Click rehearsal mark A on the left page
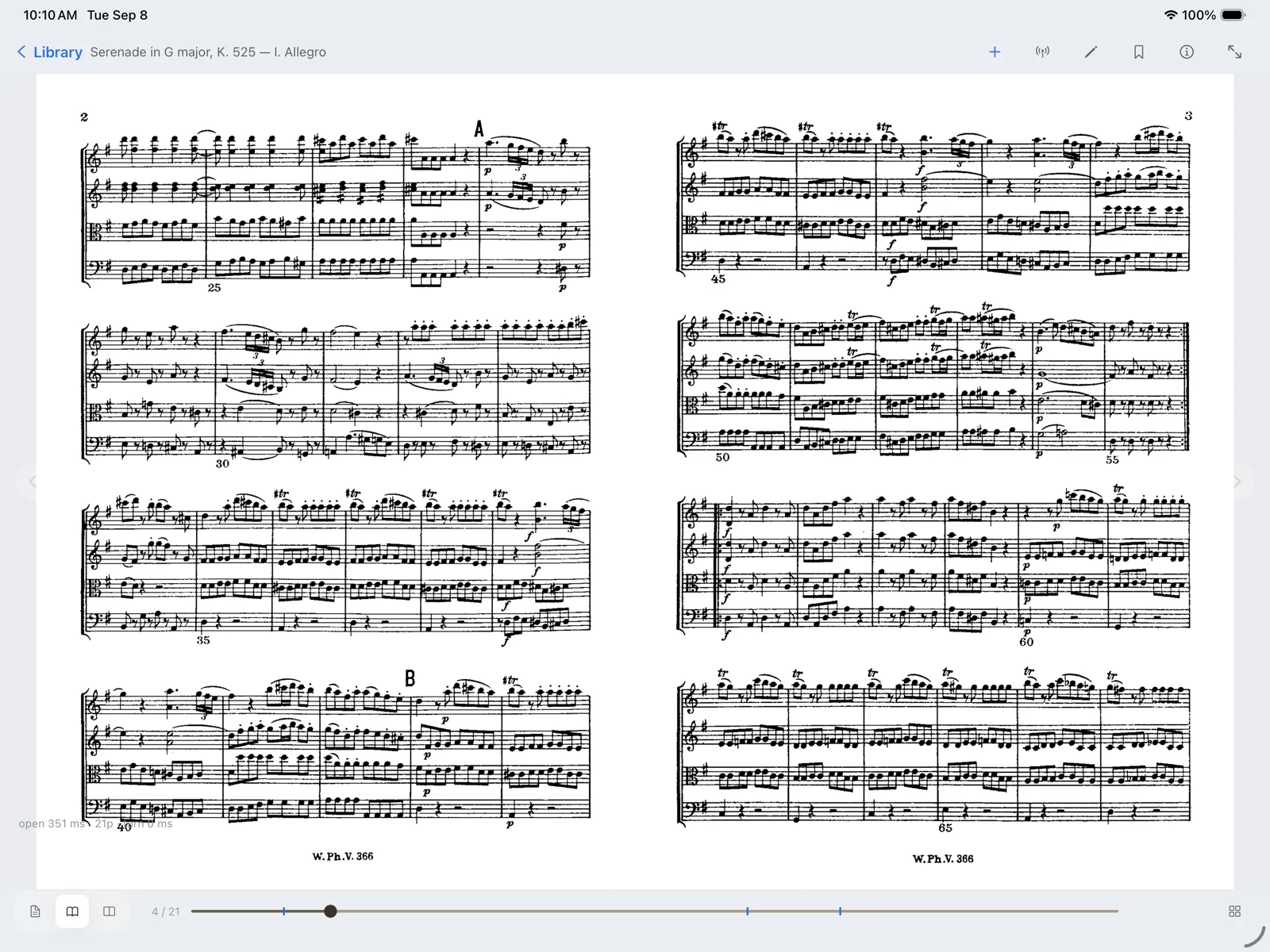Image resolution: width=1270 pixels, height=952 pixels. pyautogui.click(x=479, y=129)
